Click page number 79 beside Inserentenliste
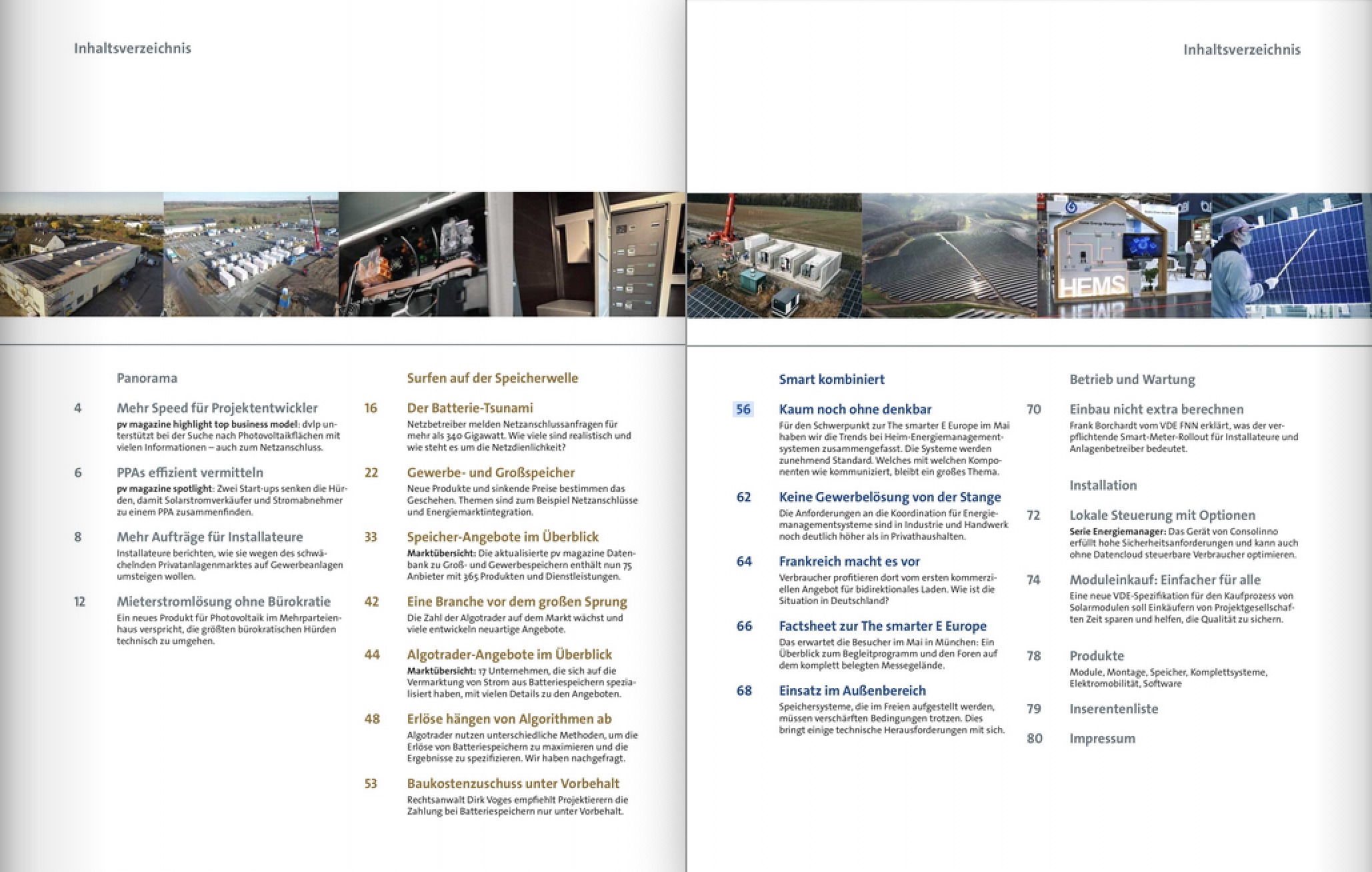1372x872 pixels. click(1034, 709)
